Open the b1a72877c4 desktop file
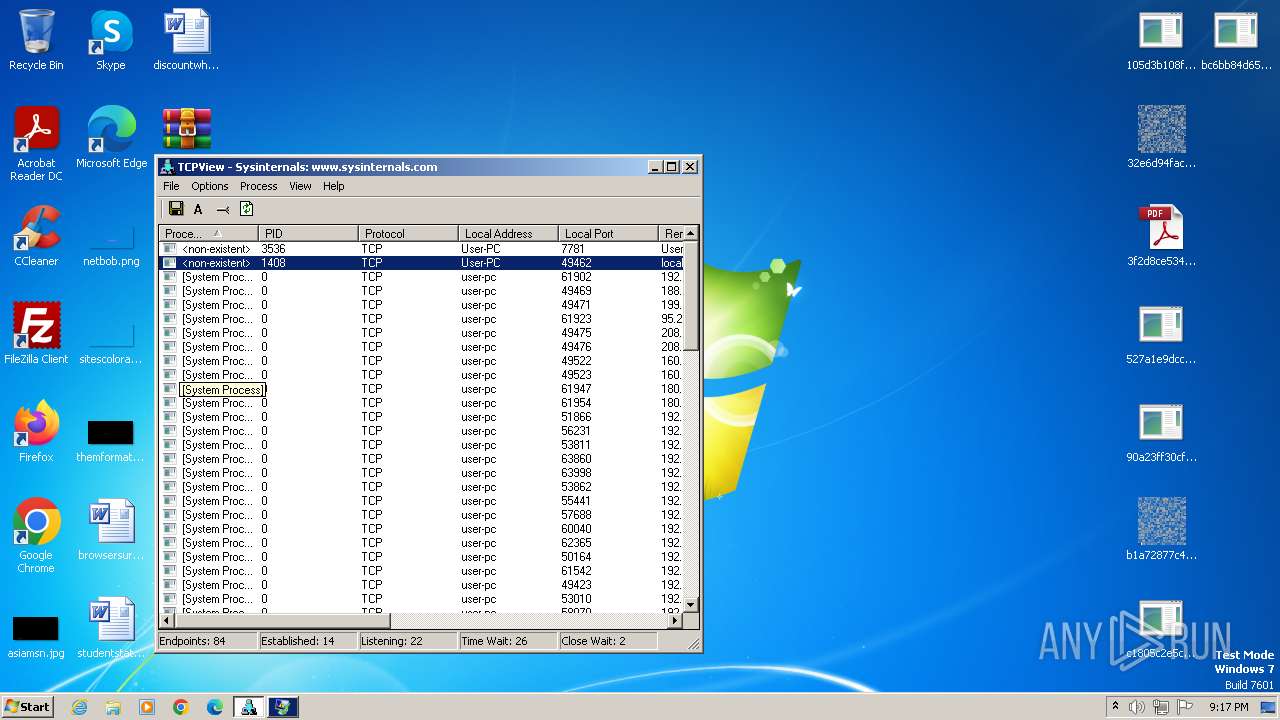 coord(1161,530)
